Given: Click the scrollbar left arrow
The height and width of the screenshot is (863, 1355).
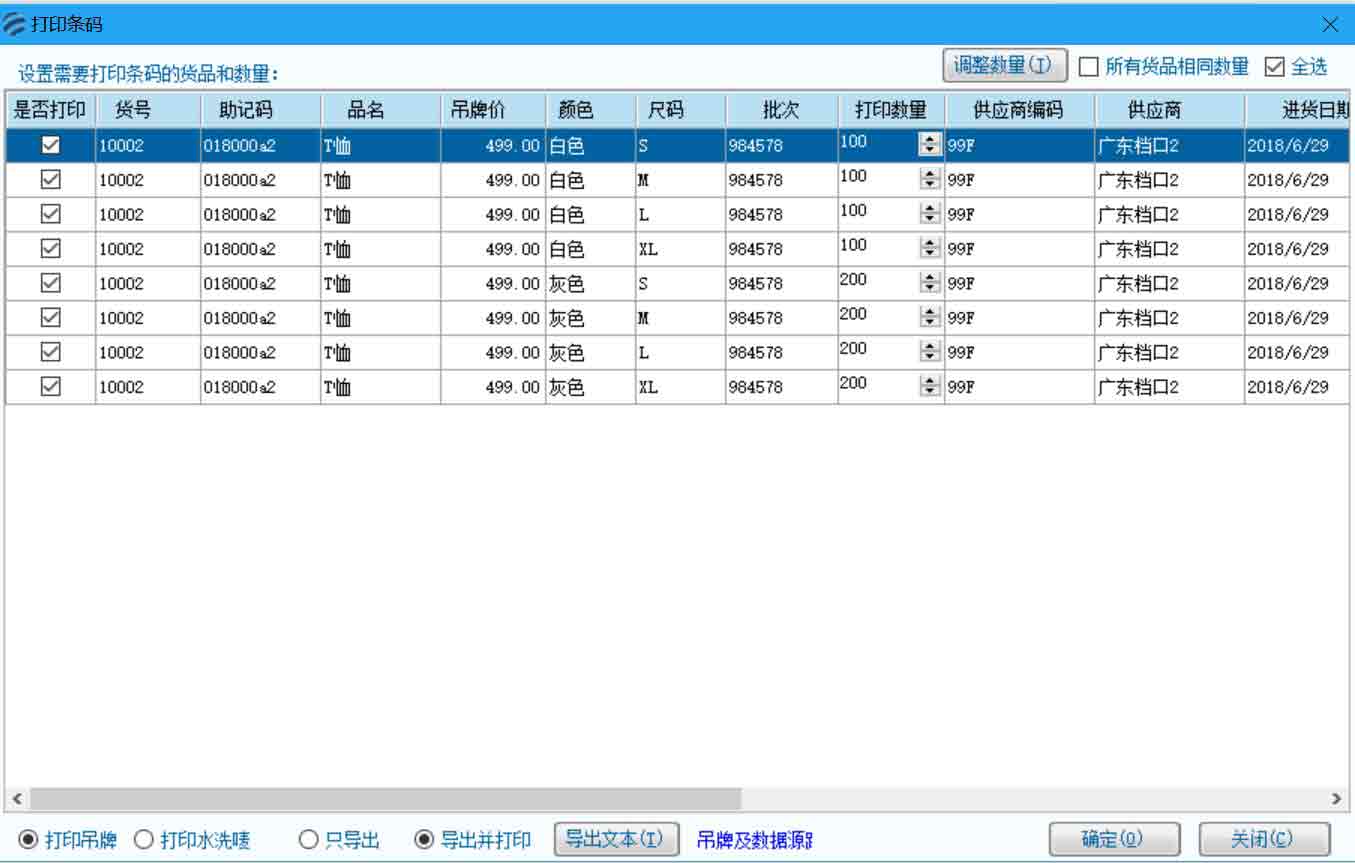Looking at the screenshot, I should [x=16, y=799].
